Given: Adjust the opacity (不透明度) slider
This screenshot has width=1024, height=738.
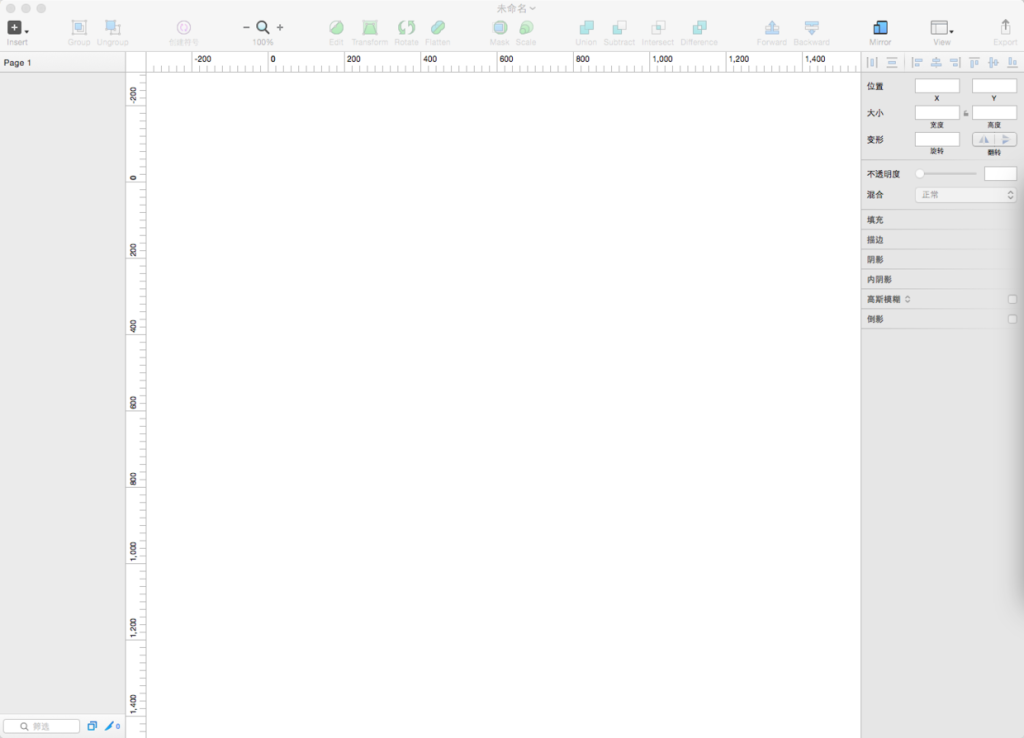Looking at the screenshot, I should pos(947,174).
